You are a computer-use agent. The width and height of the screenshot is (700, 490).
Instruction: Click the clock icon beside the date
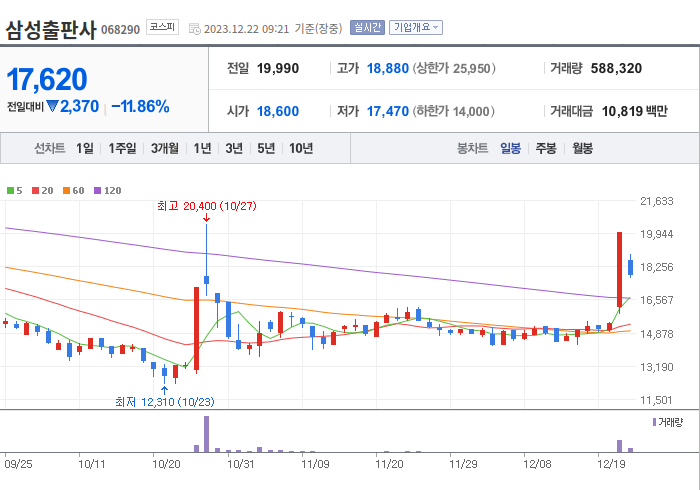pos(195,29)
